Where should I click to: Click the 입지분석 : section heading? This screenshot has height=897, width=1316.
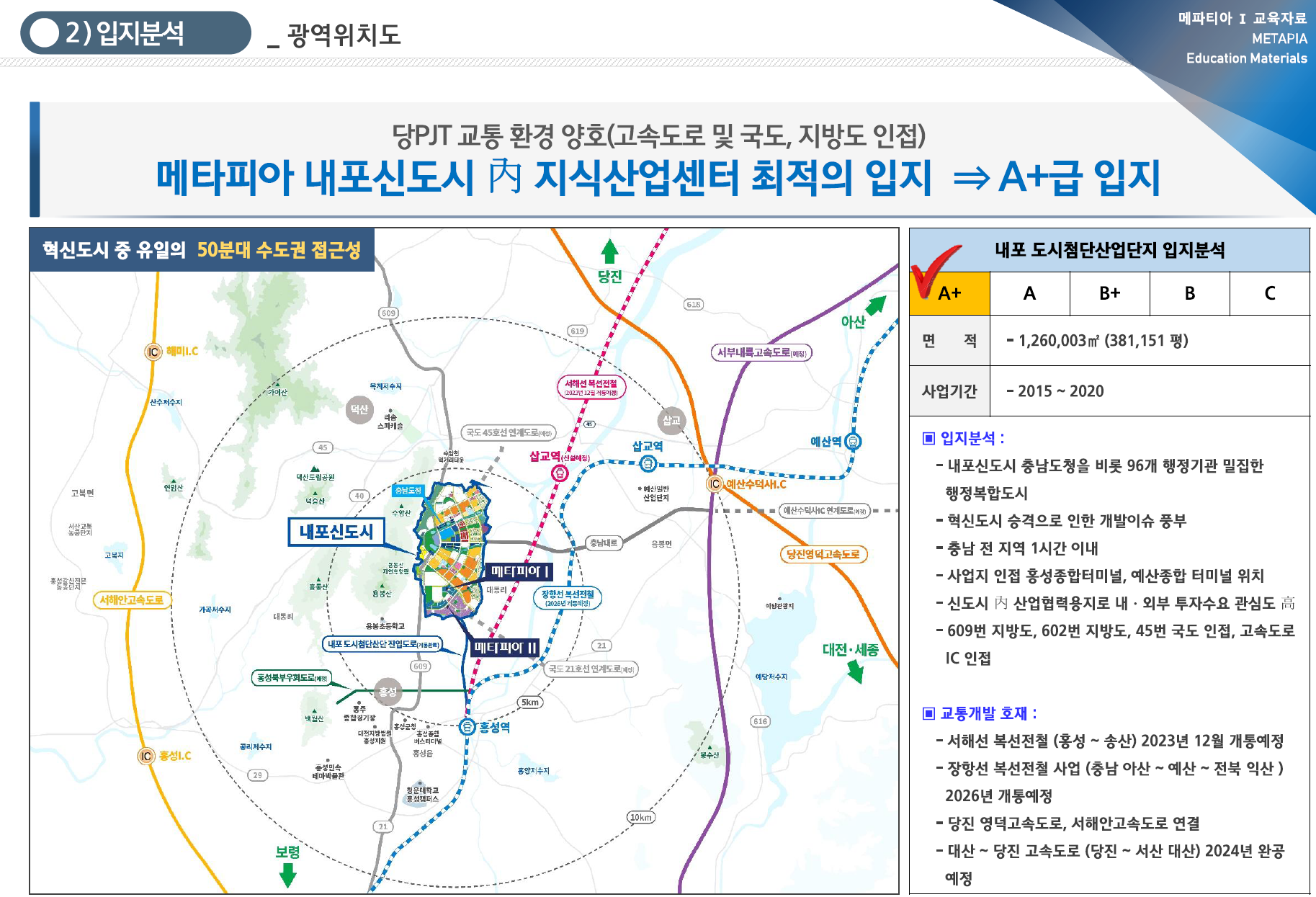pos(972,438)
